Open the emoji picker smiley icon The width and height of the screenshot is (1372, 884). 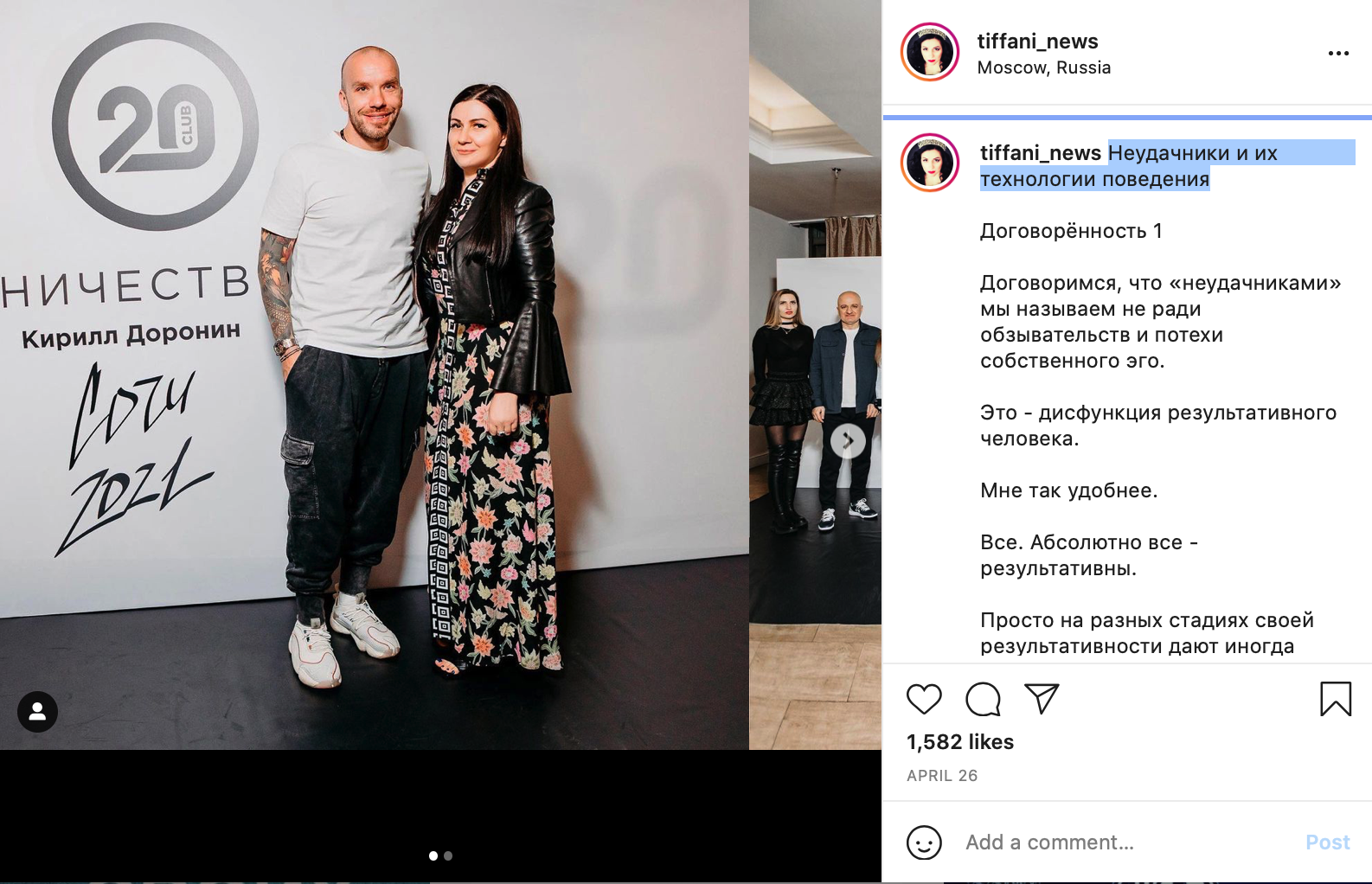[924, 842]
